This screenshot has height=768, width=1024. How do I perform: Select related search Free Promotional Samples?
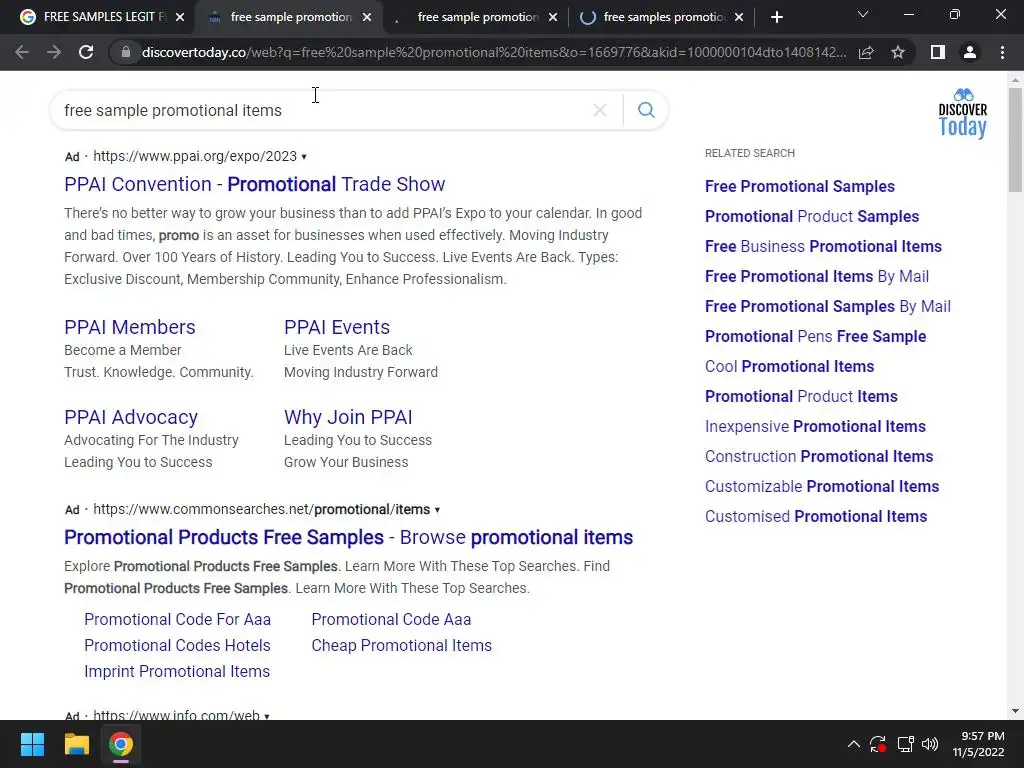click(799, 186)
